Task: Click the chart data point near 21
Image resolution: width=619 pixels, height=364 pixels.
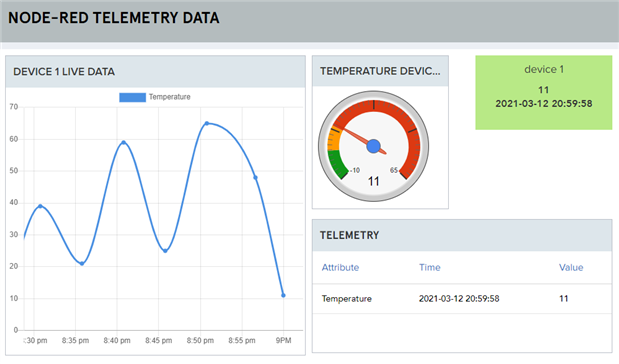Action: [x=82, y=264]
